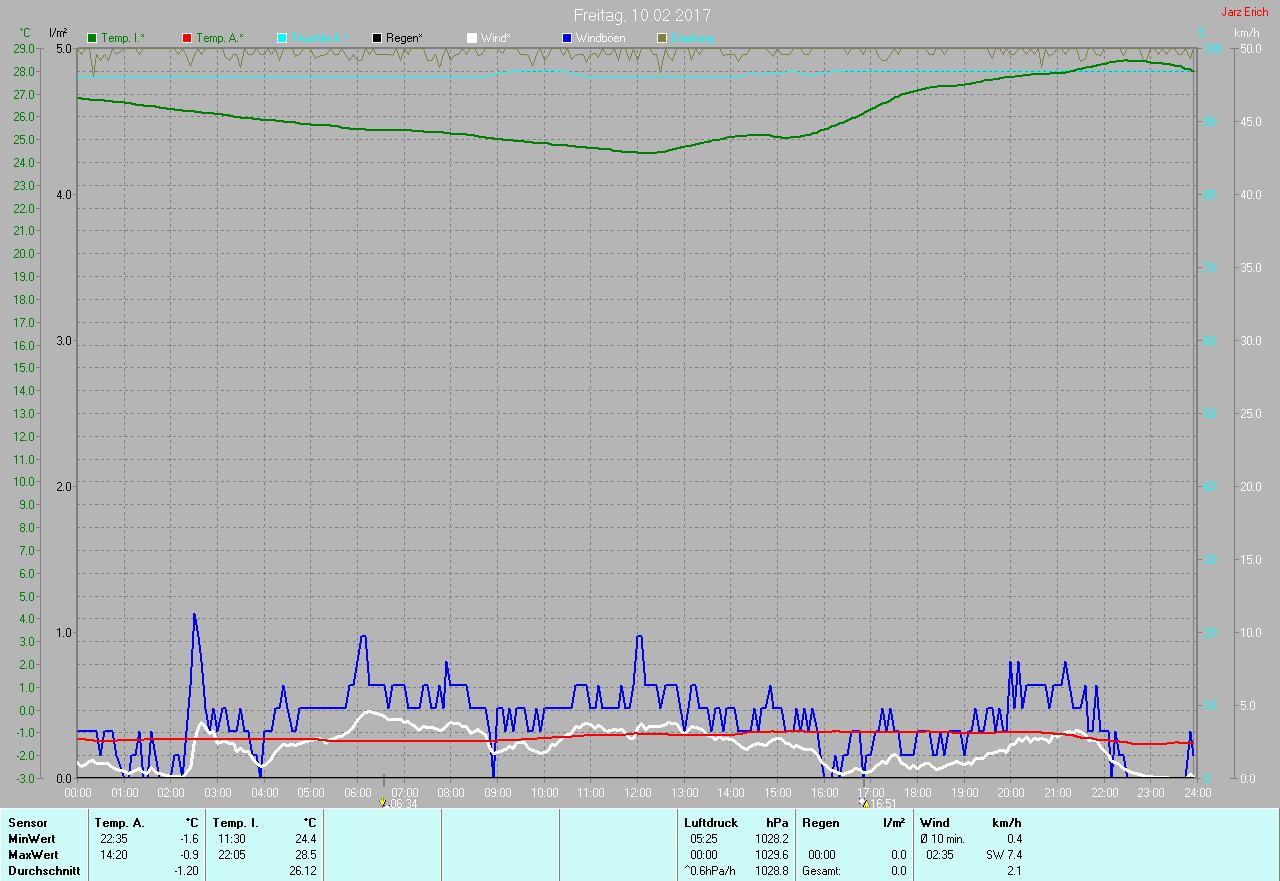Select the Durchschnitt row label
The height and width of the screenshot is (881, 1280).
point(43,871)
